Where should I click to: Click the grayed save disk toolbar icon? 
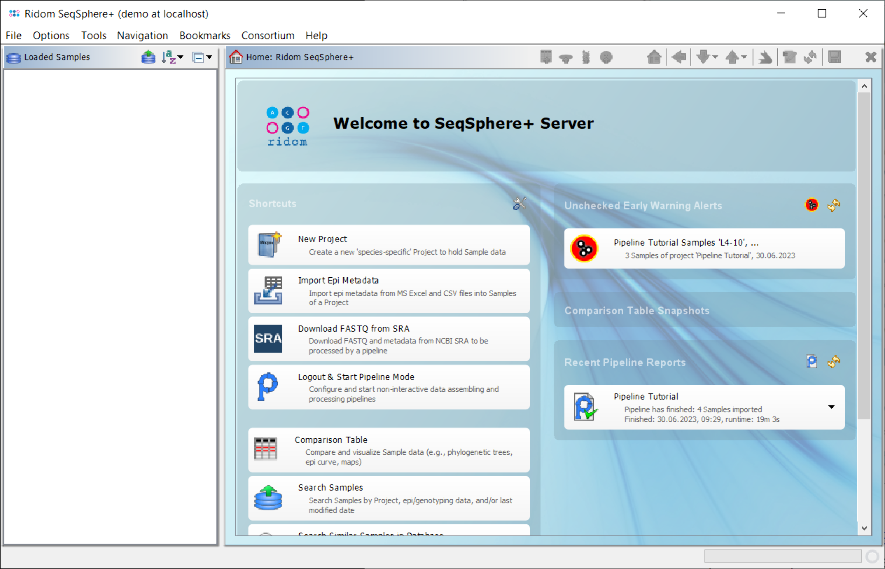834,57
